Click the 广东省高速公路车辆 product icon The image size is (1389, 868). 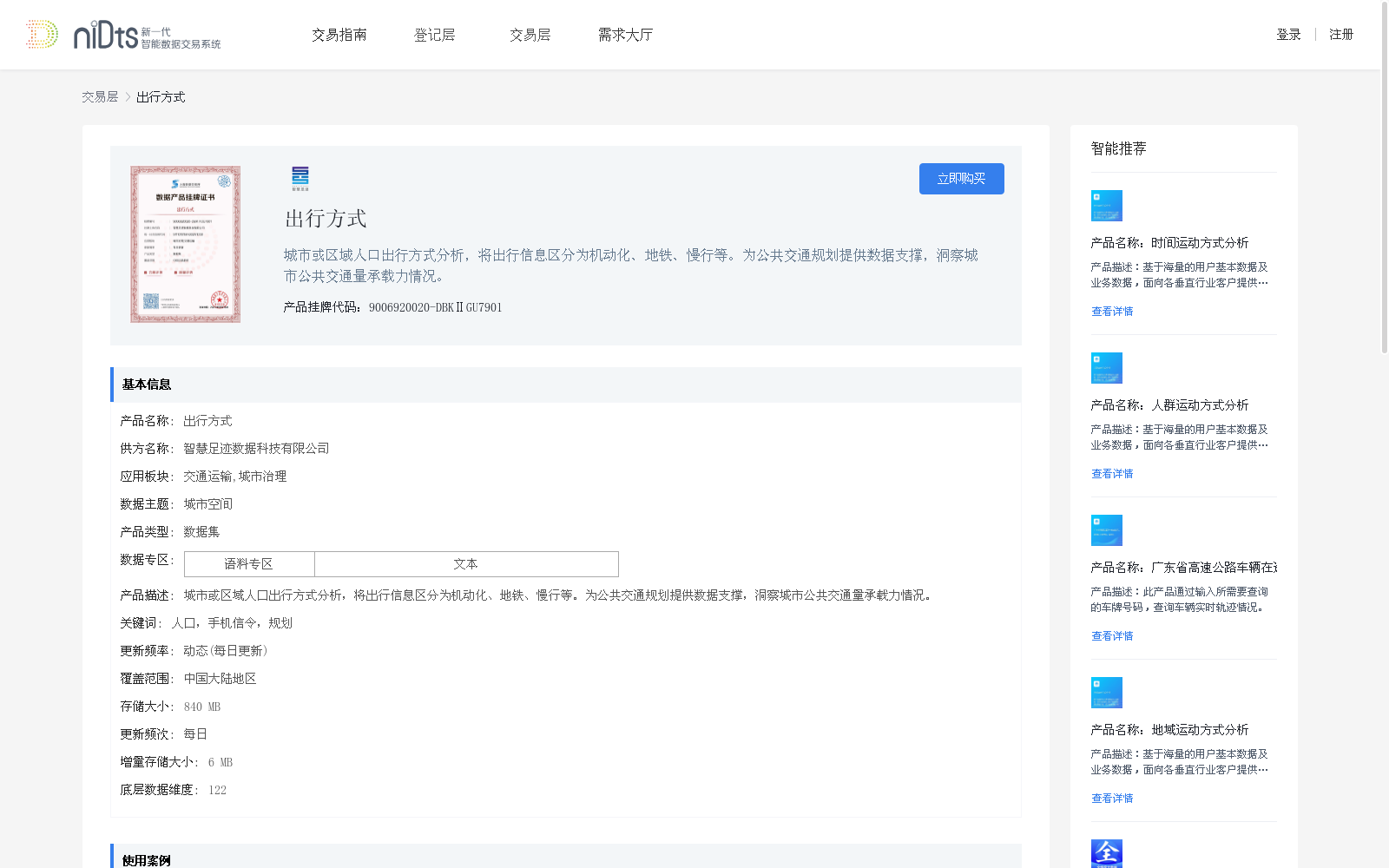pyautogui.click(x=1107, y=530)
